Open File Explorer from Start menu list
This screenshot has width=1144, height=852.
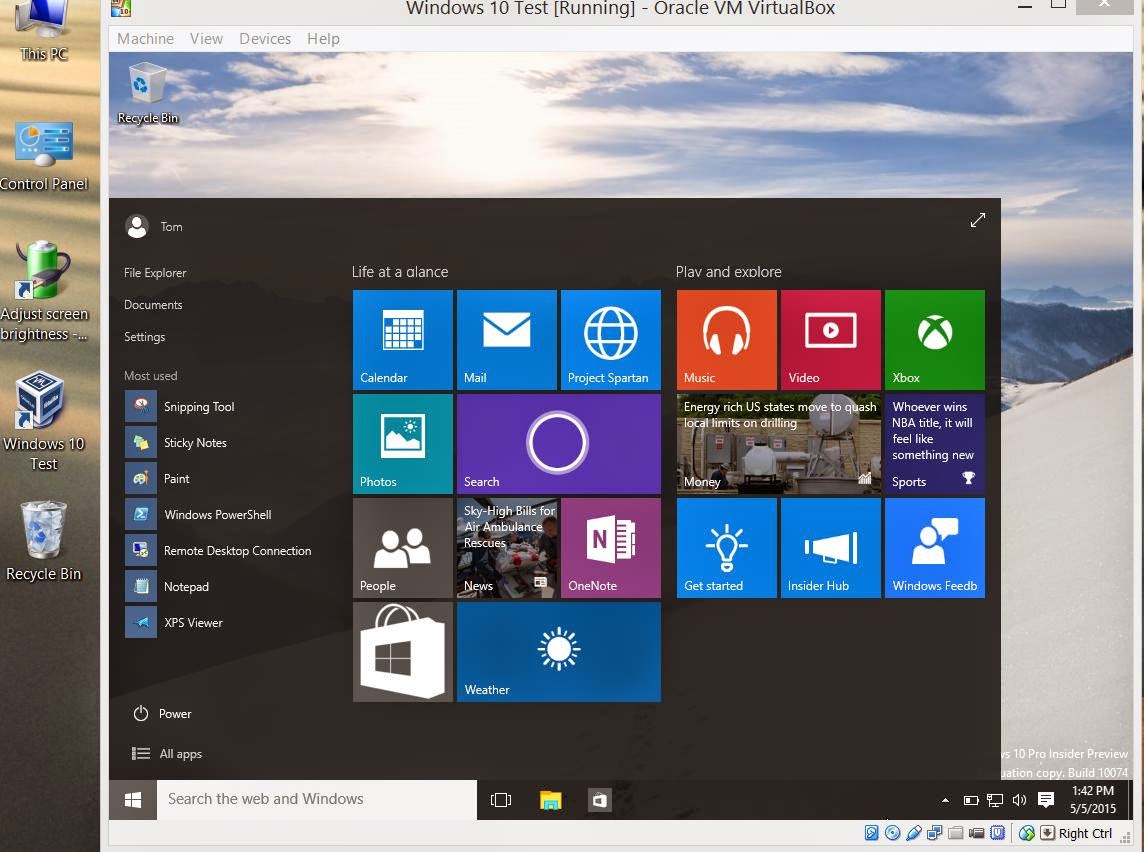tap(155, 273)
